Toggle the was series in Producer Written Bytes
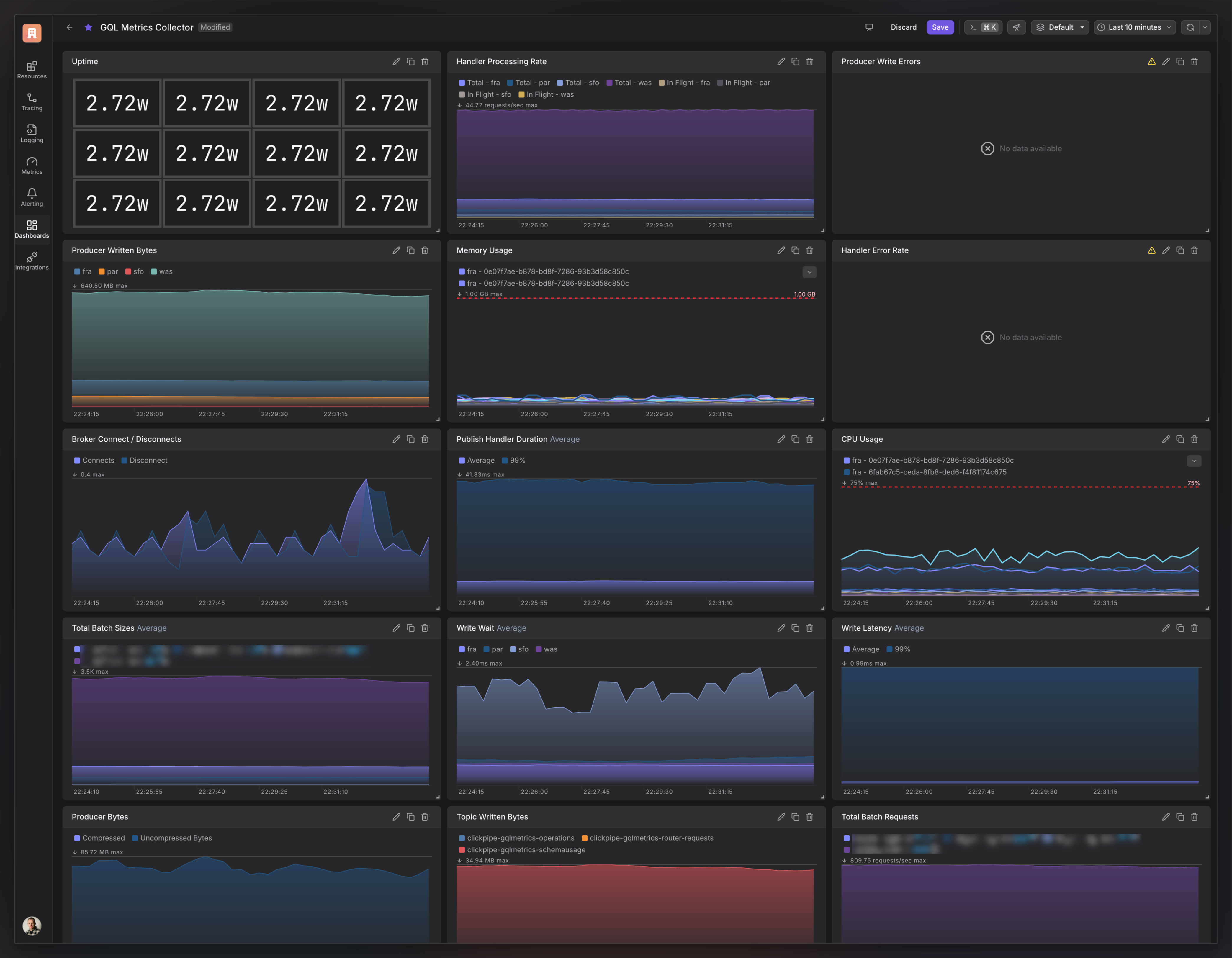The width and height of the screenshot is (1232, 958). pyautogui.click(x=162, y=271)
